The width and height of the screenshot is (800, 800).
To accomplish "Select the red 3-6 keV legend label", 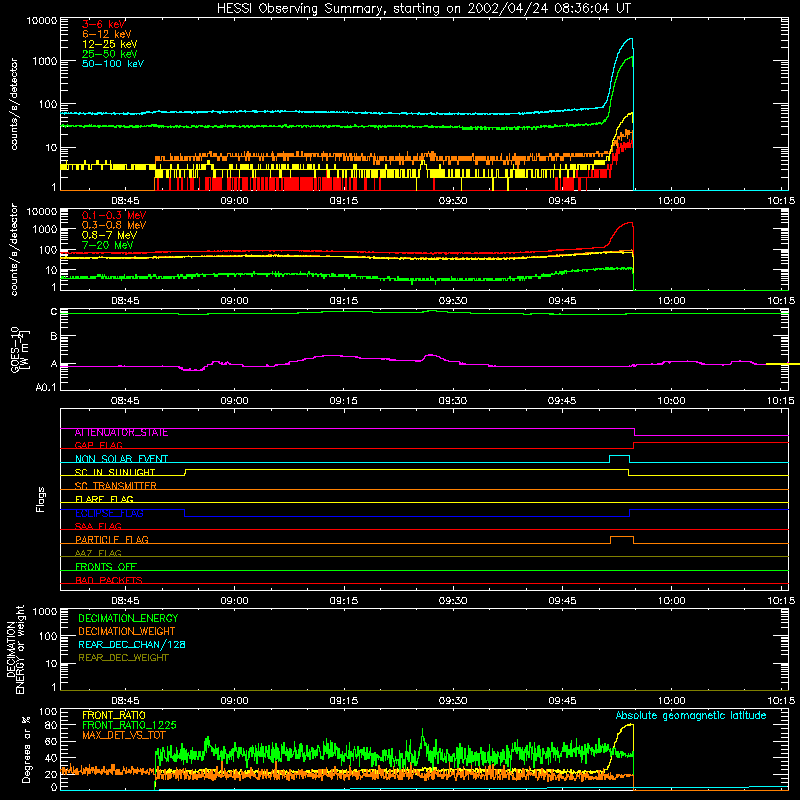I will click(104, 24).
